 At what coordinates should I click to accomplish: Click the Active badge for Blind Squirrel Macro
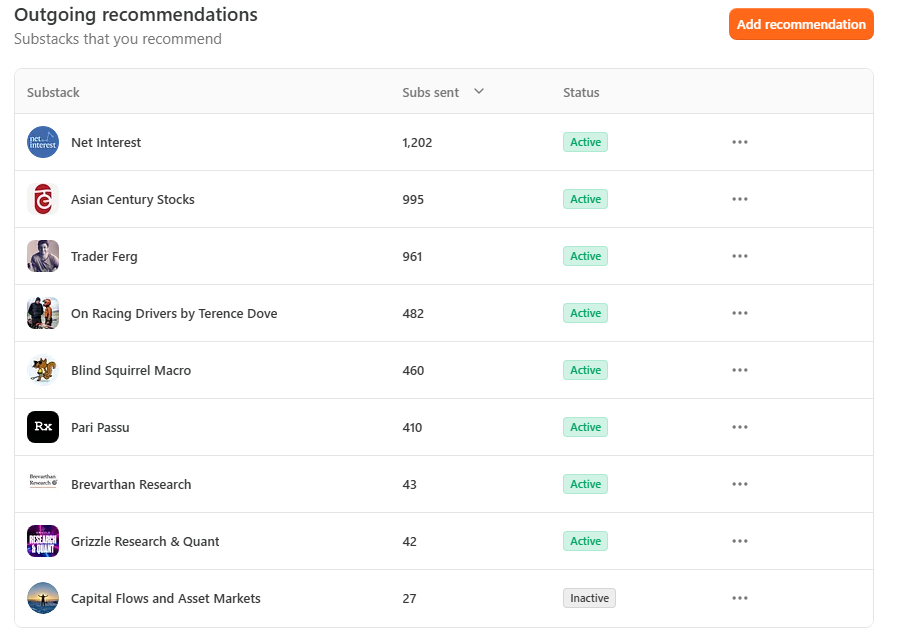tap(585, 370)
